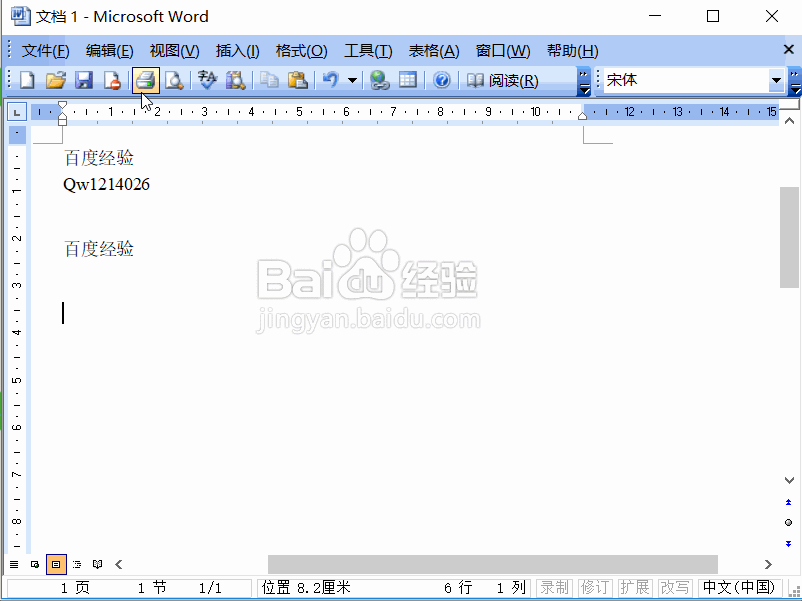Paste from clipboard using toolbar icon

(x=294, y=80)
